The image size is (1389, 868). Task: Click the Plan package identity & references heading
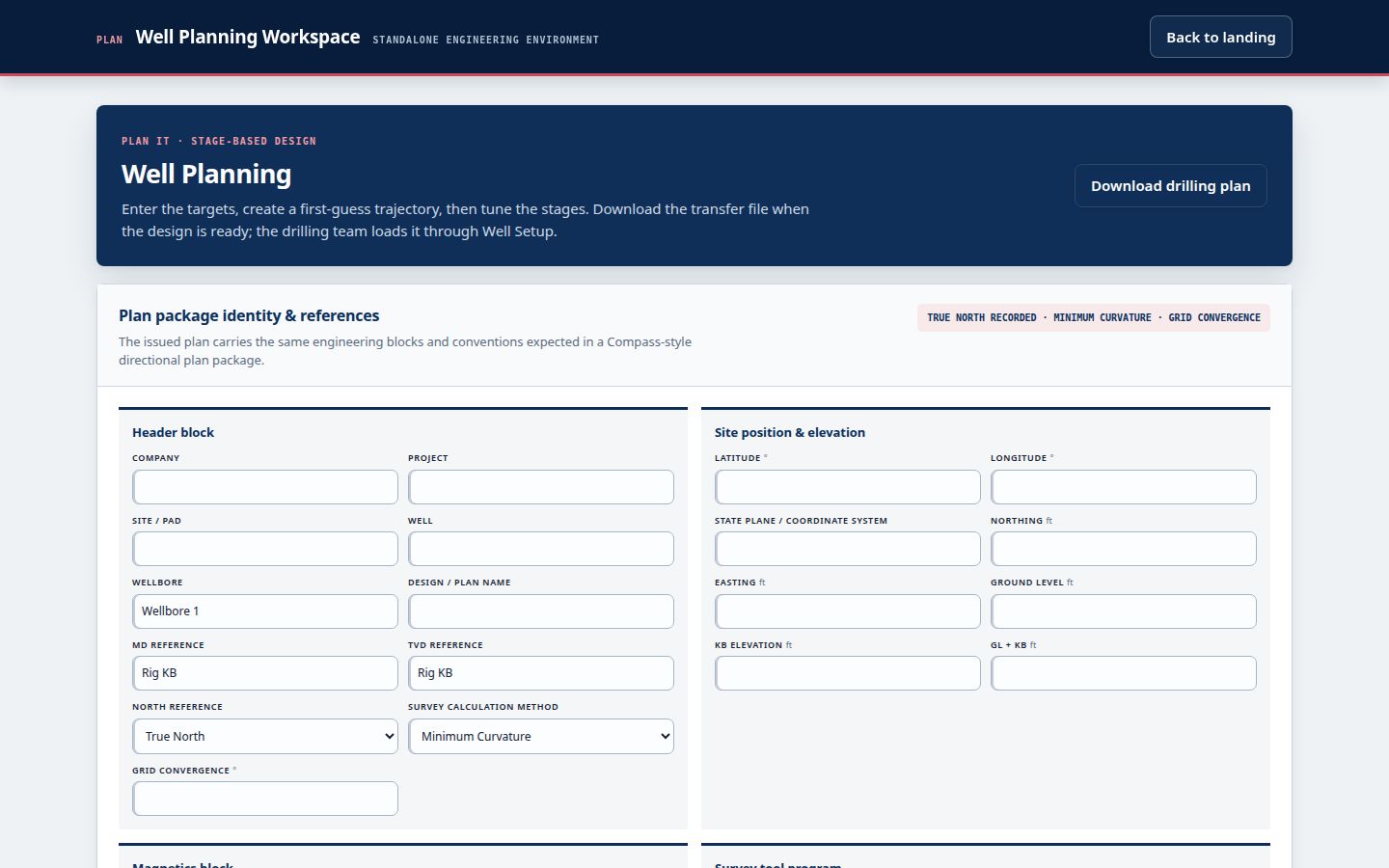tap(249, 315)
